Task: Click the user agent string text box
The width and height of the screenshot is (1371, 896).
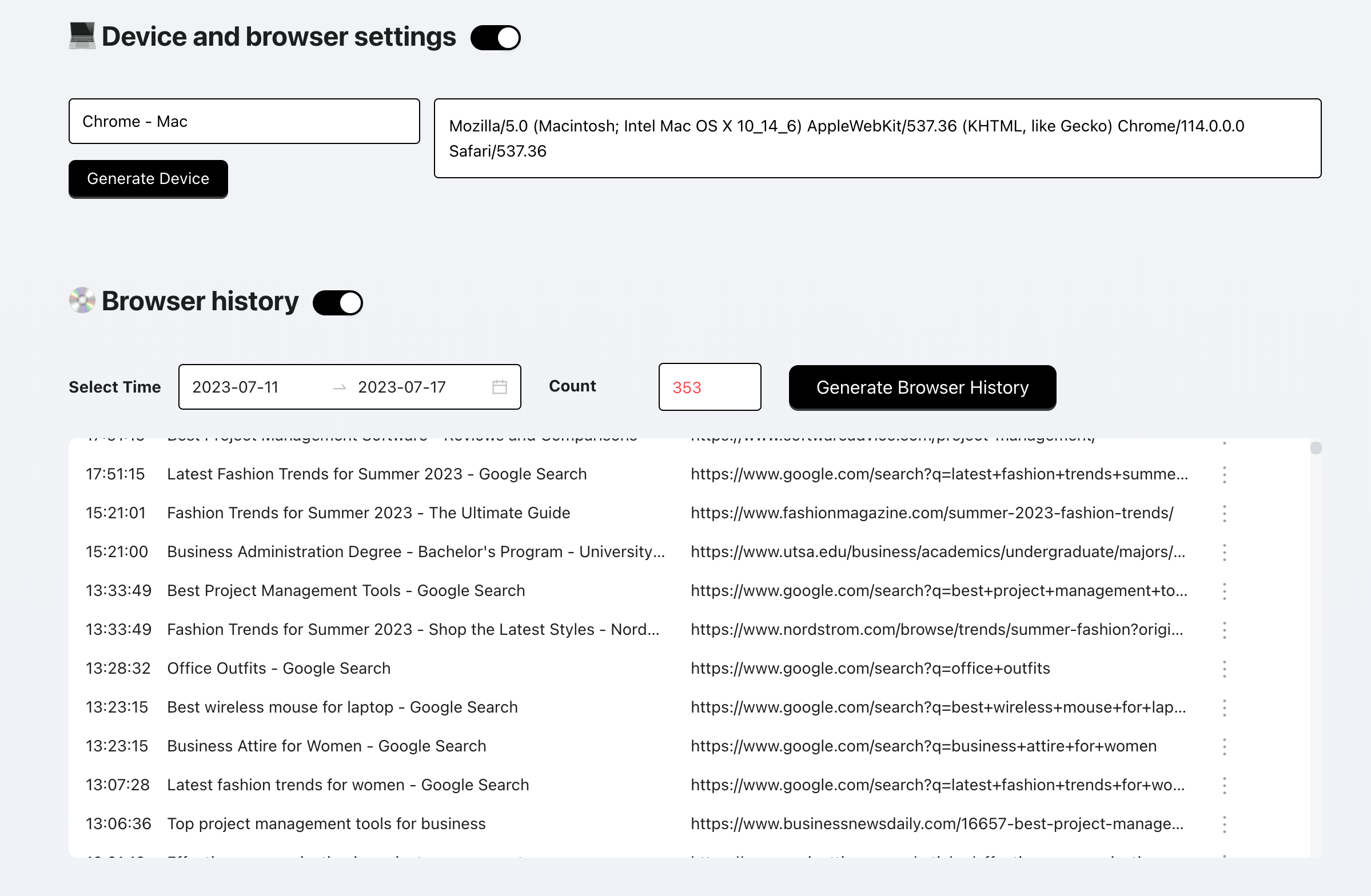Action: pos(877,138)
